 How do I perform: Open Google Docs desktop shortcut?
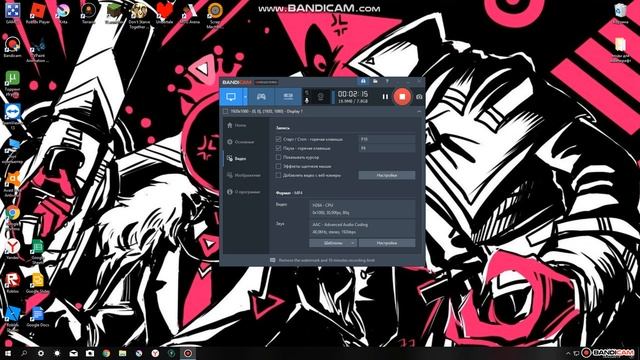point(38,316)
